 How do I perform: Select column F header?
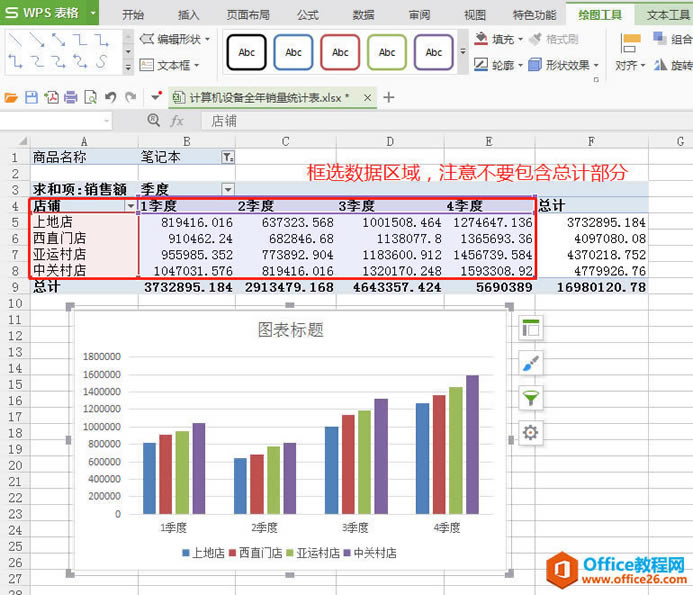click(x=591, y=141)
